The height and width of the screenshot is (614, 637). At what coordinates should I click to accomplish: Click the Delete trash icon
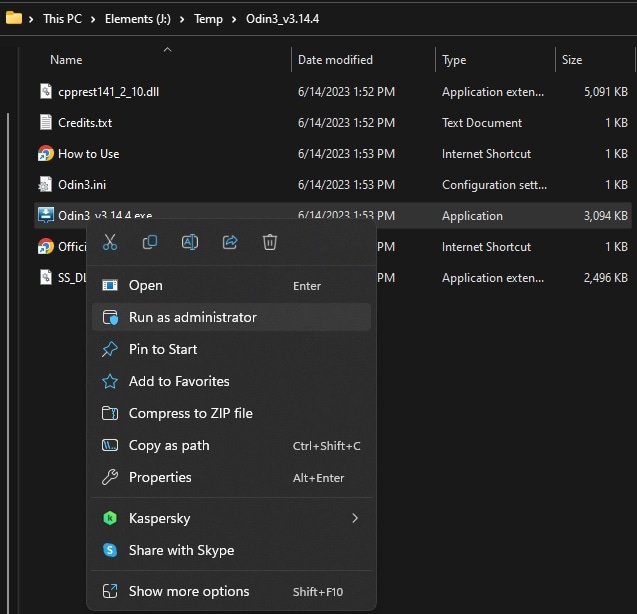[269, 242]
